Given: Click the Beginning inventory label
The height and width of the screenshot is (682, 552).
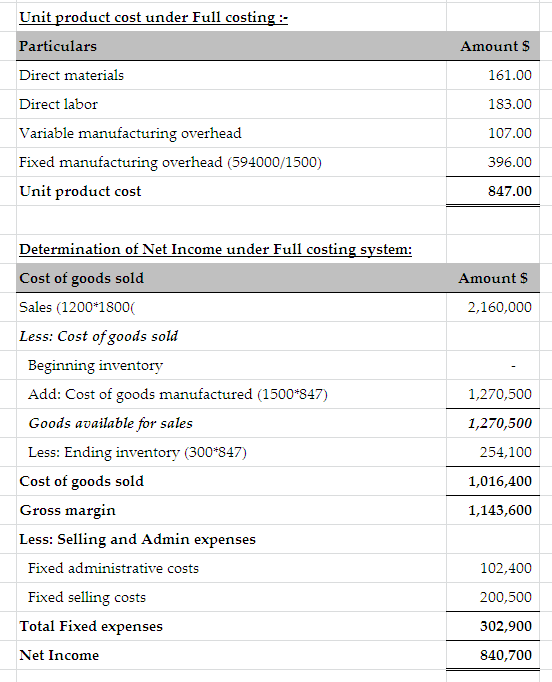Looking at the screenshot, I should (x=95, y=365).
